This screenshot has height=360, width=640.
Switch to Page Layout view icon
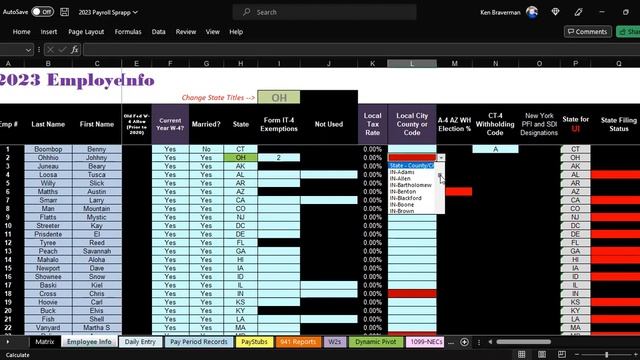coord(542,354)
